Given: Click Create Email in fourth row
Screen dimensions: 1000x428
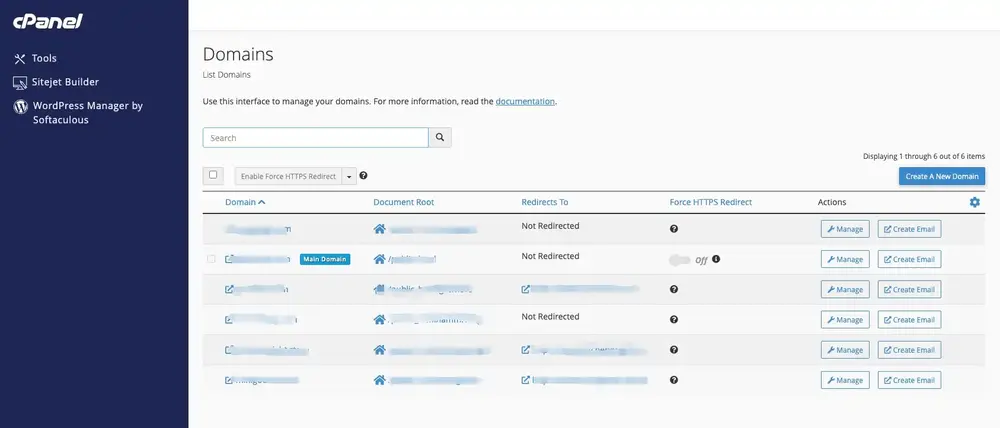Looking at the screenshot, I should pyautogui.click(x=909, y=320).
